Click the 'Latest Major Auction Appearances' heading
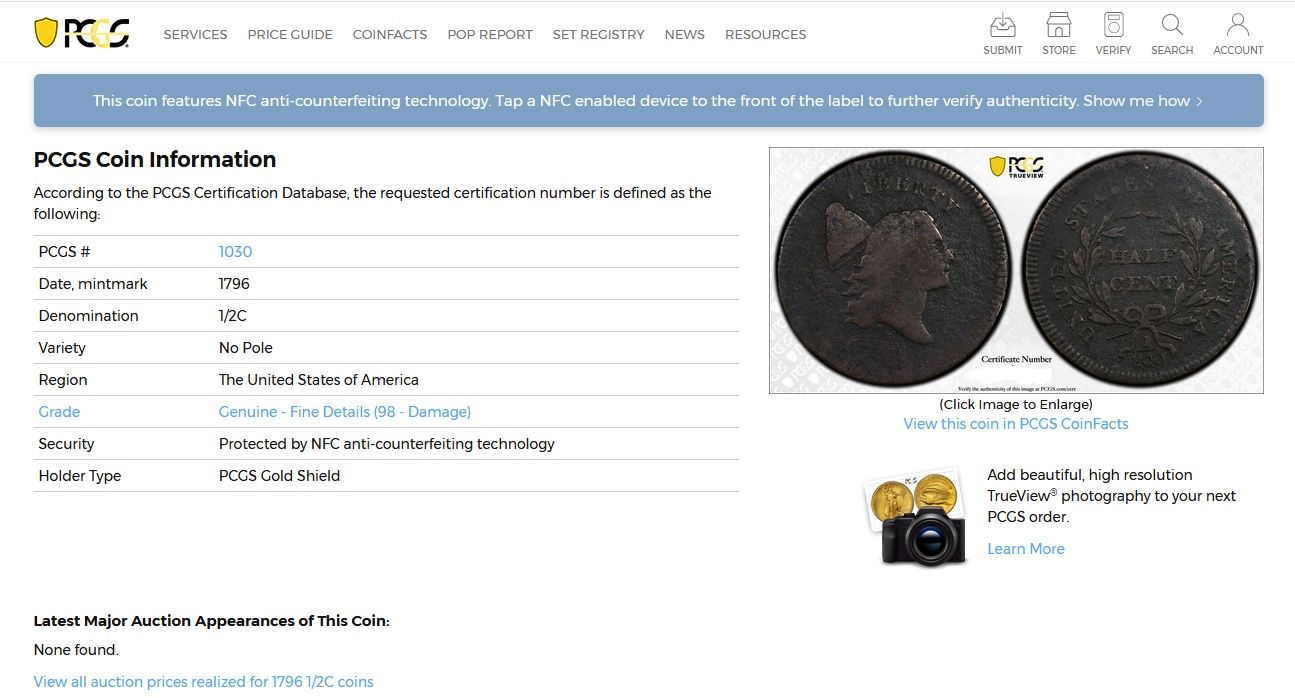 [x=212, y=621]
